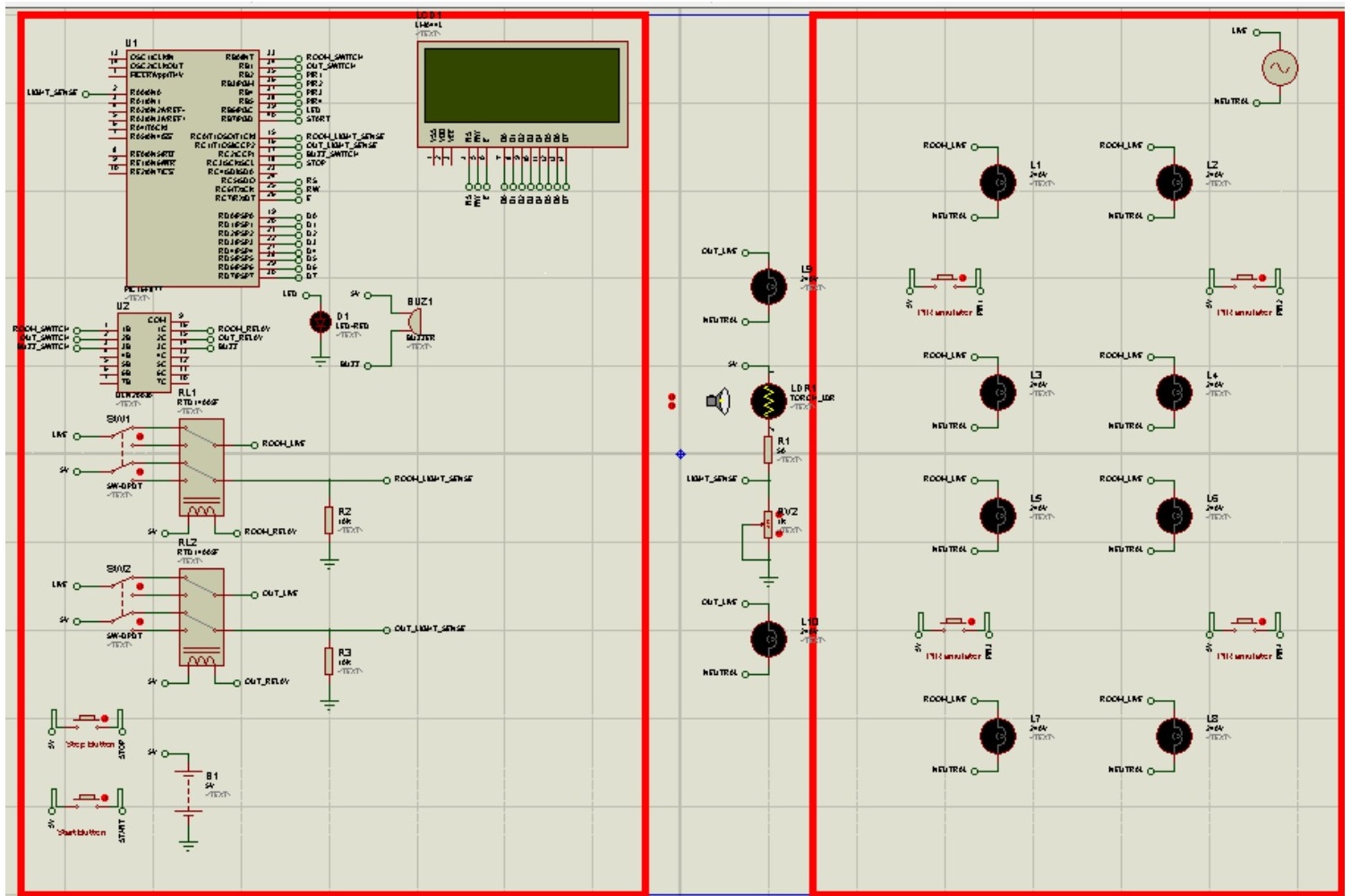Select room lamp L8
This screenshot has height=896, width=1351.
[1175, 736]
